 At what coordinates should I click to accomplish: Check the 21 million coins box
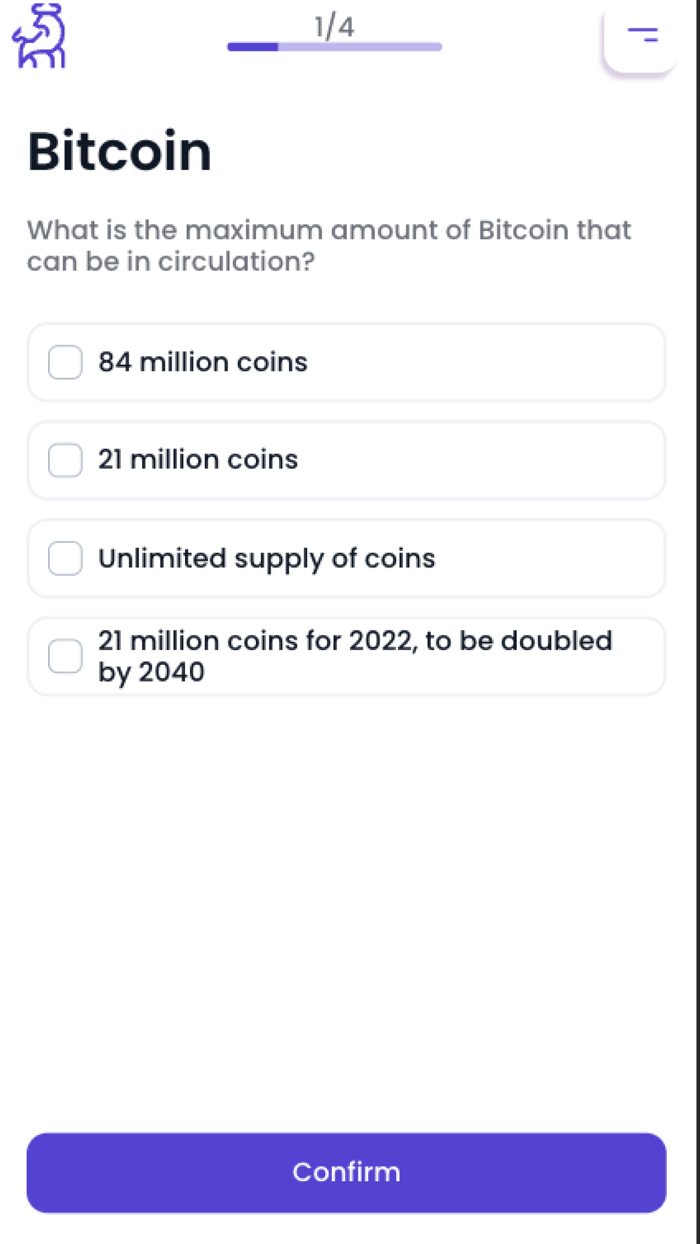(x=66, y=460)
